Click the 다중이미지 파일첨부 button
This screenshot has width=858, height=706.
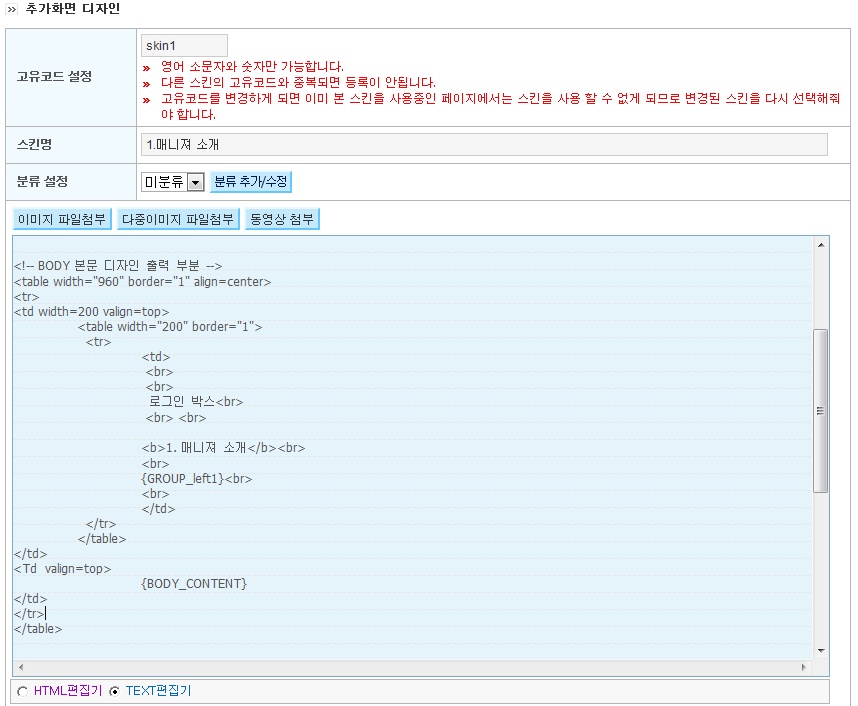[178, 219]
